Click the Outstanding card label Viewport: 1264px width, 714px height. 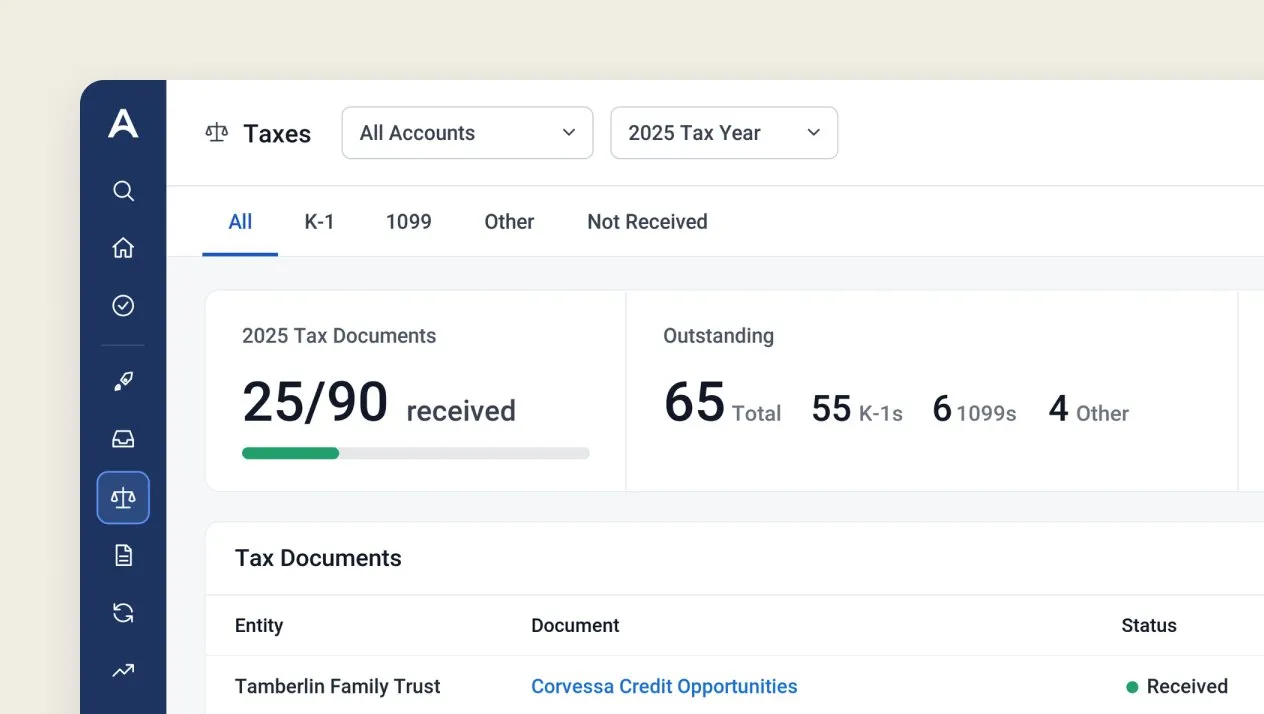coord(718,336)
